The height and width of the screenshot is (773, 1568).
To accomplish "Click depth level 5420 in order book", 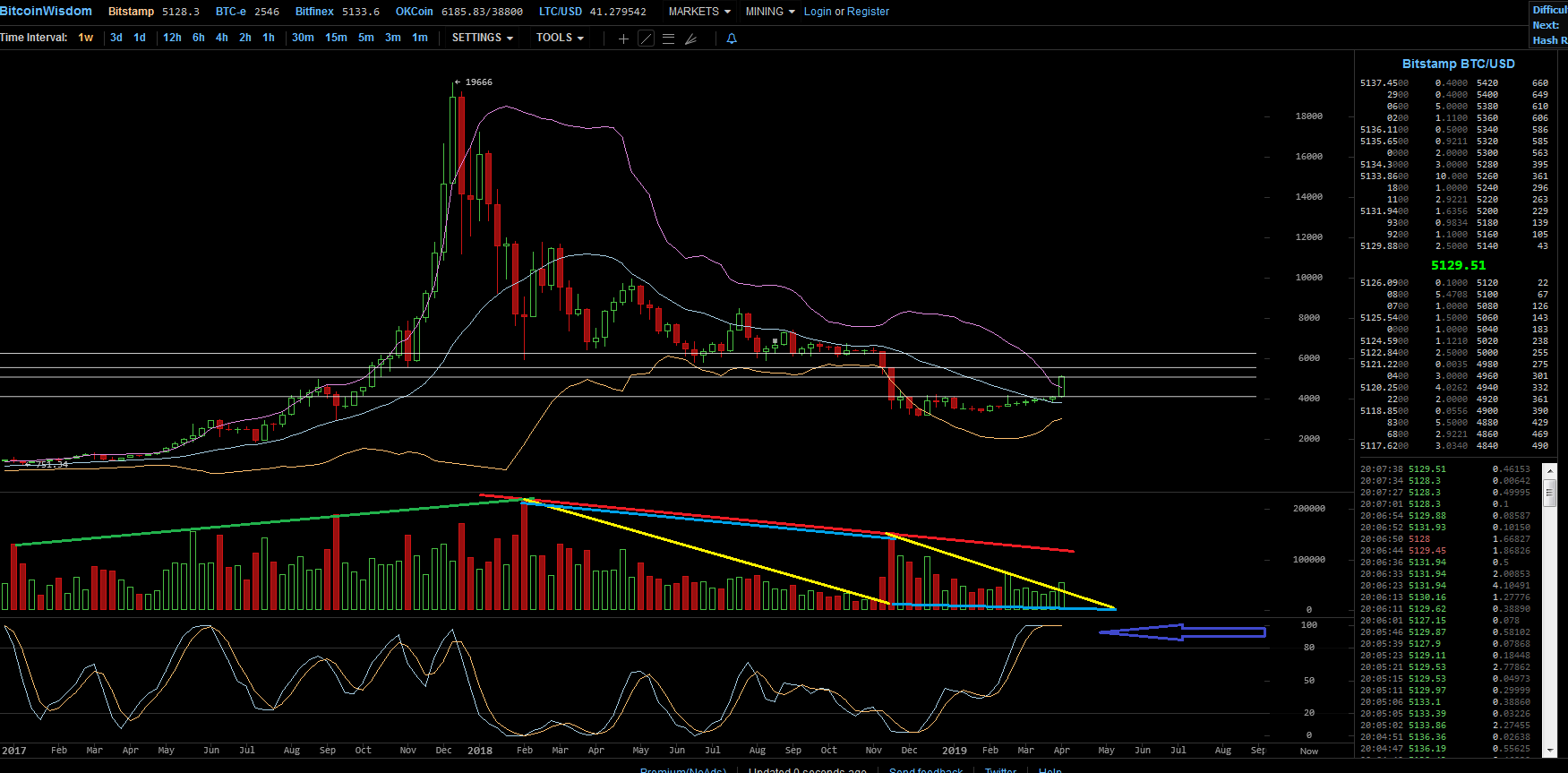I will tap(1487, 83).
